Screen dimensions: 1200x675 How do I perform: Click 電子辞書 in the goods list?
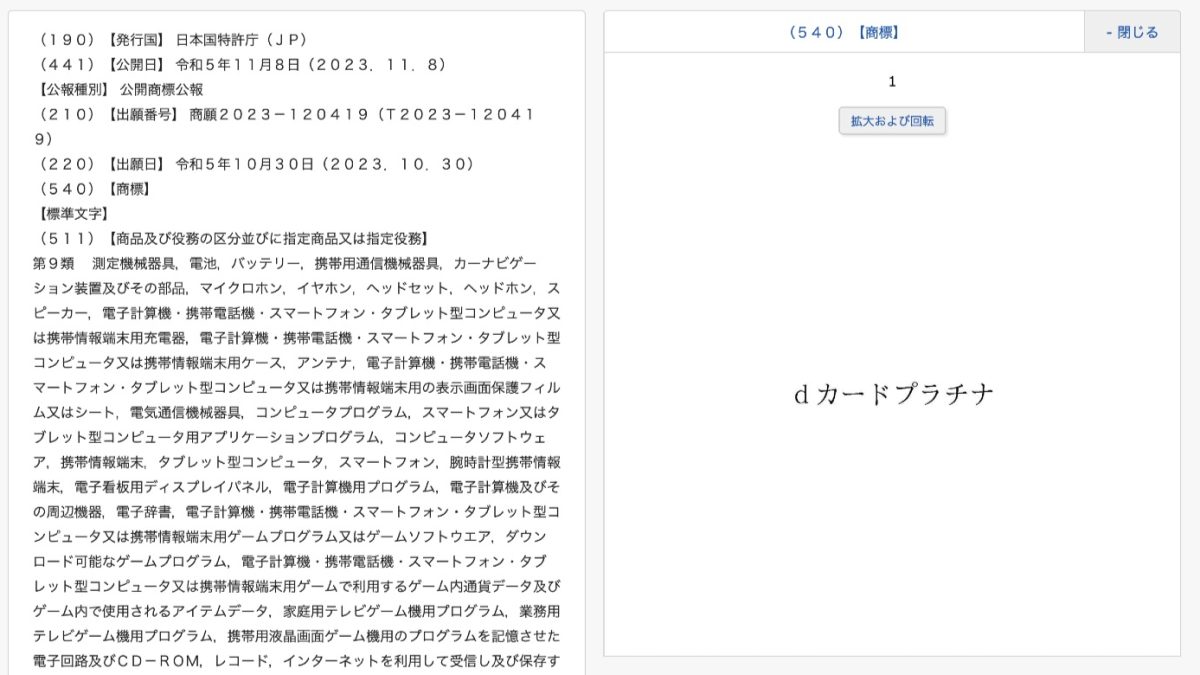144,512
